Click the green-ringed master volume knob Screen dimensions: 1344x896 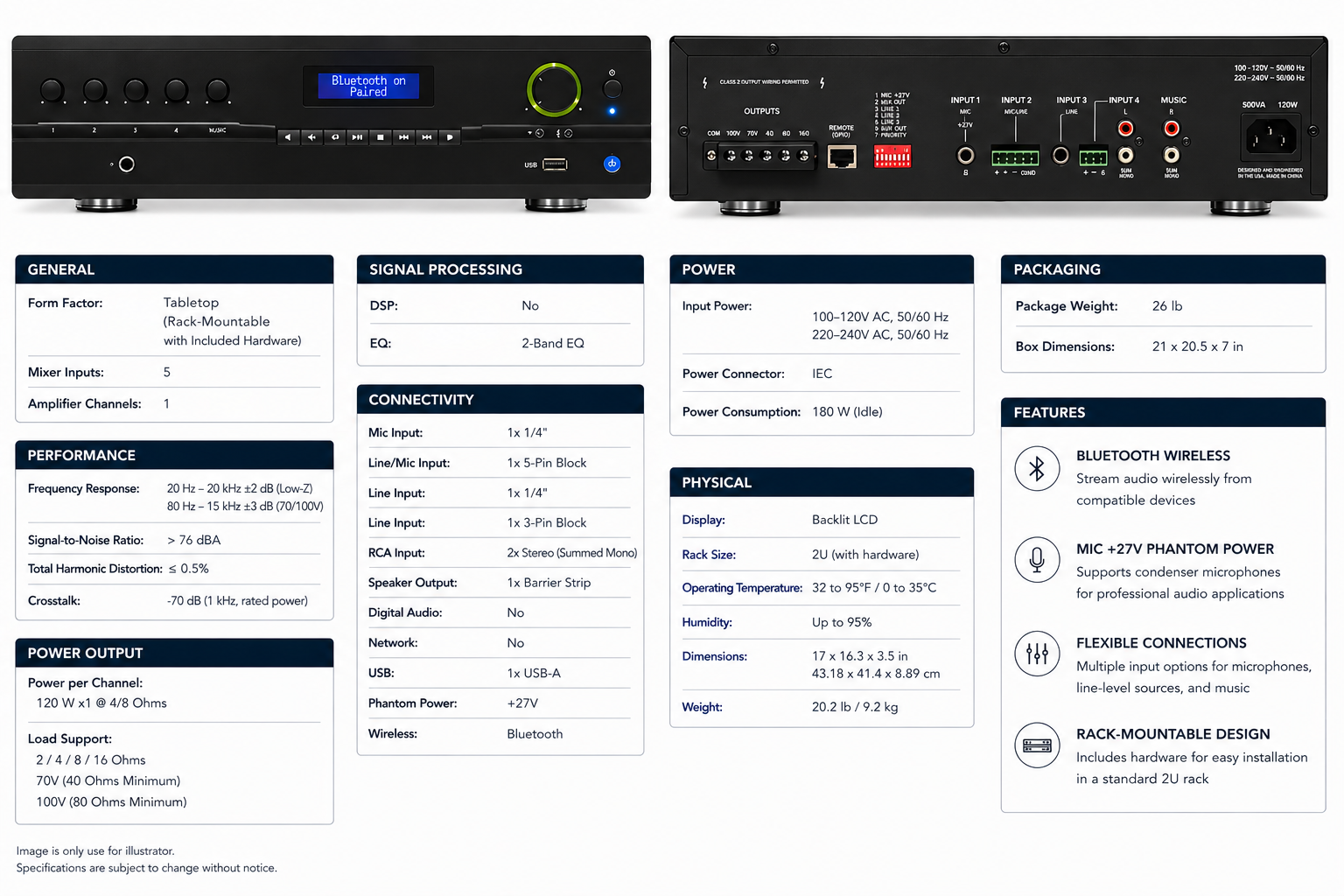click(554, 89)
